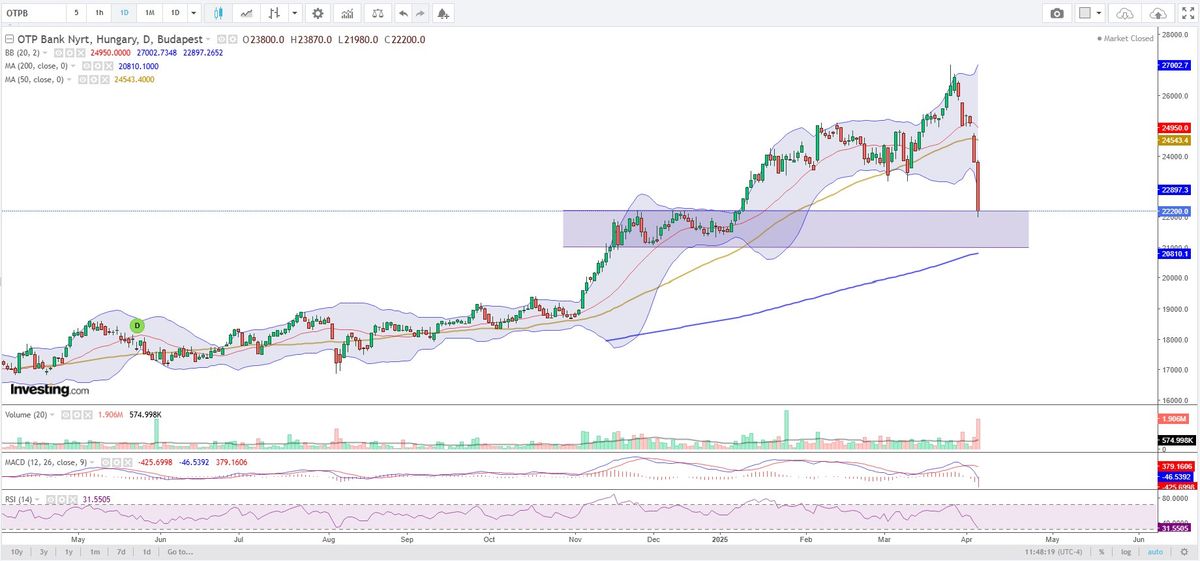
Task: Collapse the OTP Bank legend box
Action: 10,39
